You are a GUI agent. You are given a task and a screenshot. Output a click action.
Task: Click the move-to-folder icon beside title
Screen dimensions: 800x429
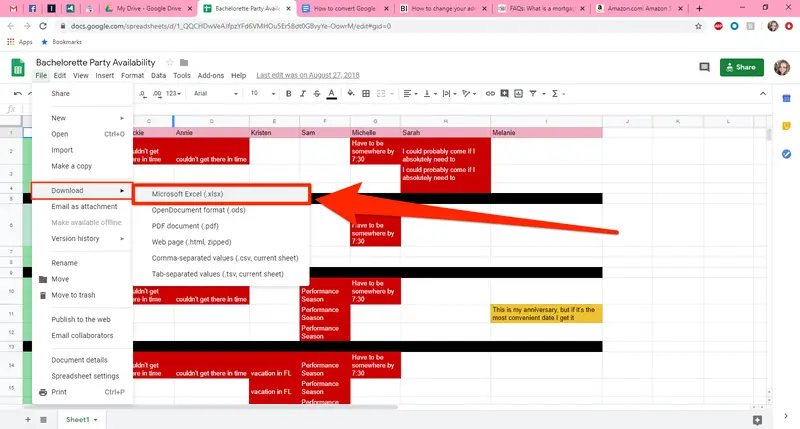[x=184, y=62]
